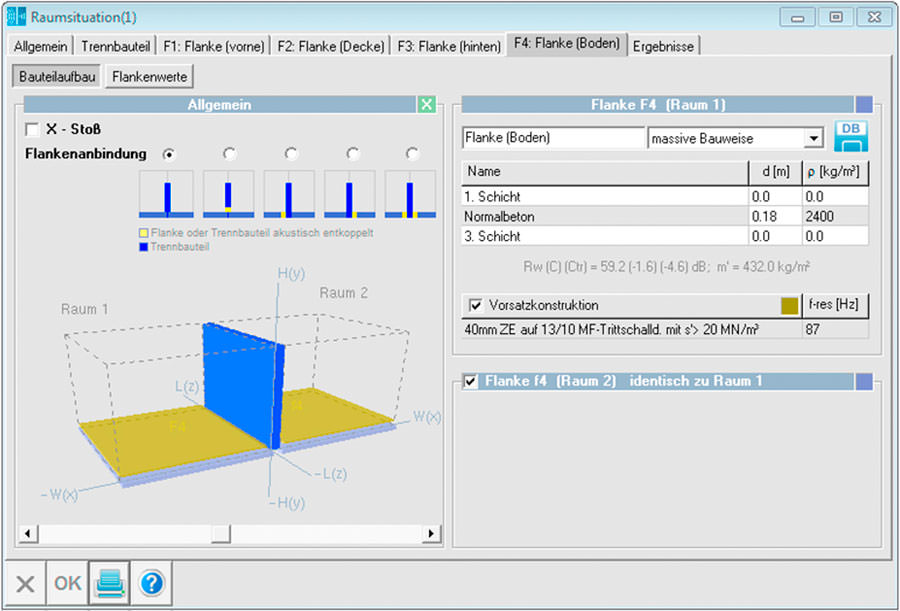The image size is (900, 611).
Task: Select rigid junction diagram without decoupling
Action: click(167, 194)
